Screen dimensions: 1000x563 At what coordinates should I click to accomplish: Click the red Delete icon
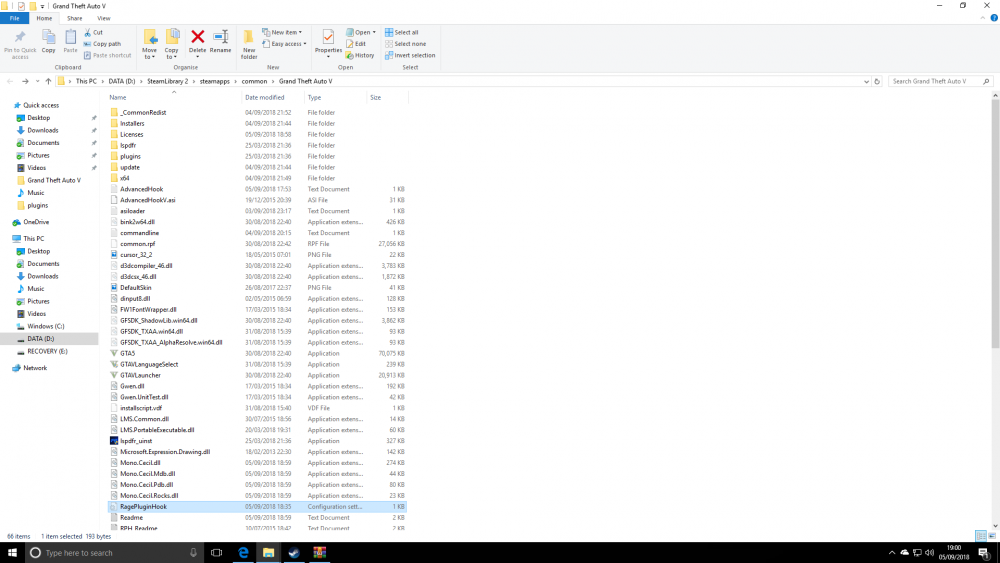(198, 37)
